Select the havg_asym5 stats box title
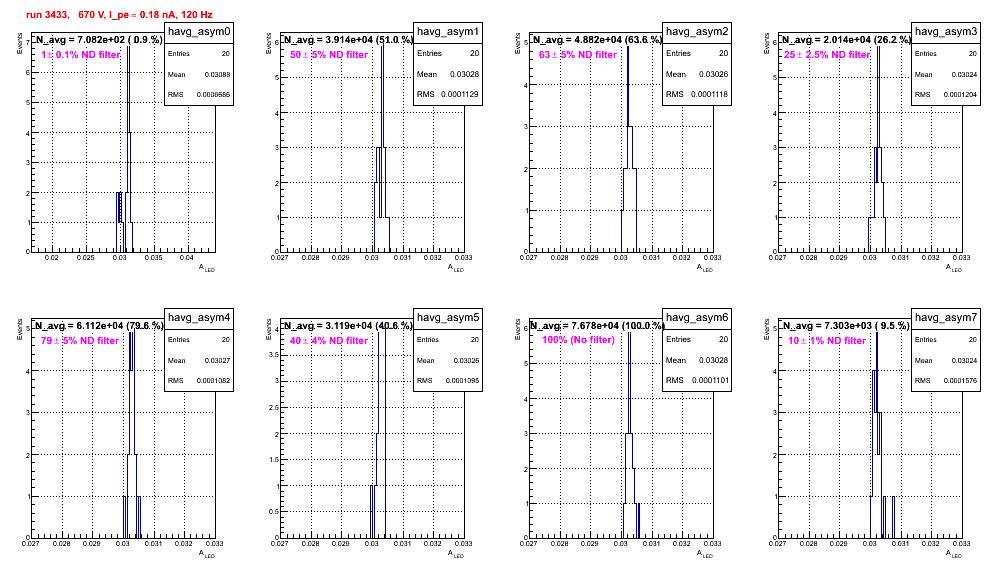Viewport: 996px width, 572px height. click(448, 318)
